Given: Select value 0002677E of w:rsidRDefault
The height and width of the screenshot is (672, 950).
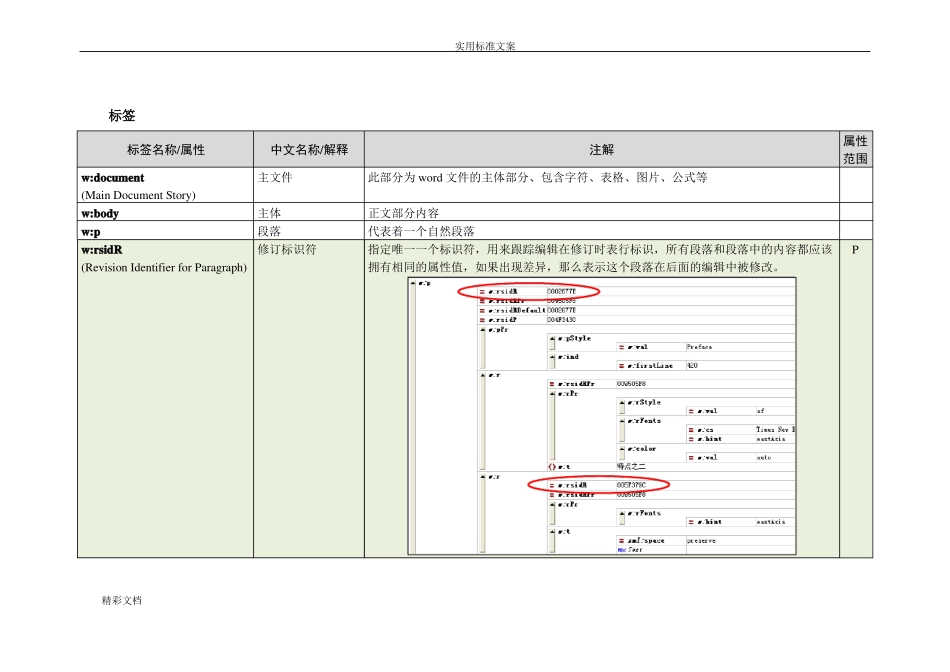Looking at the screenshot, I should click(x=562, y=310).
